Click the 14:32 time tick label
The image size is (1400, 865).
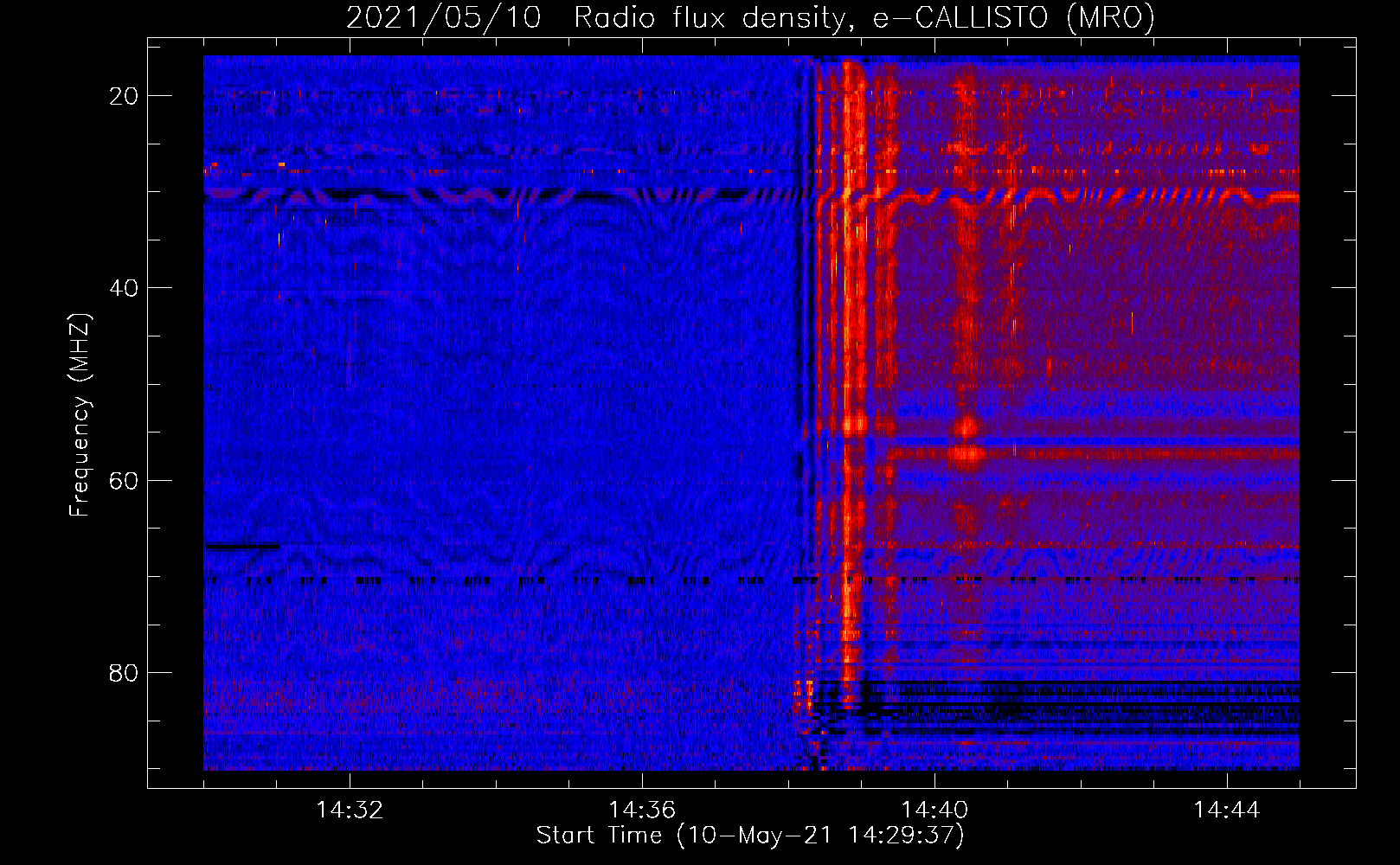point(350,811)
